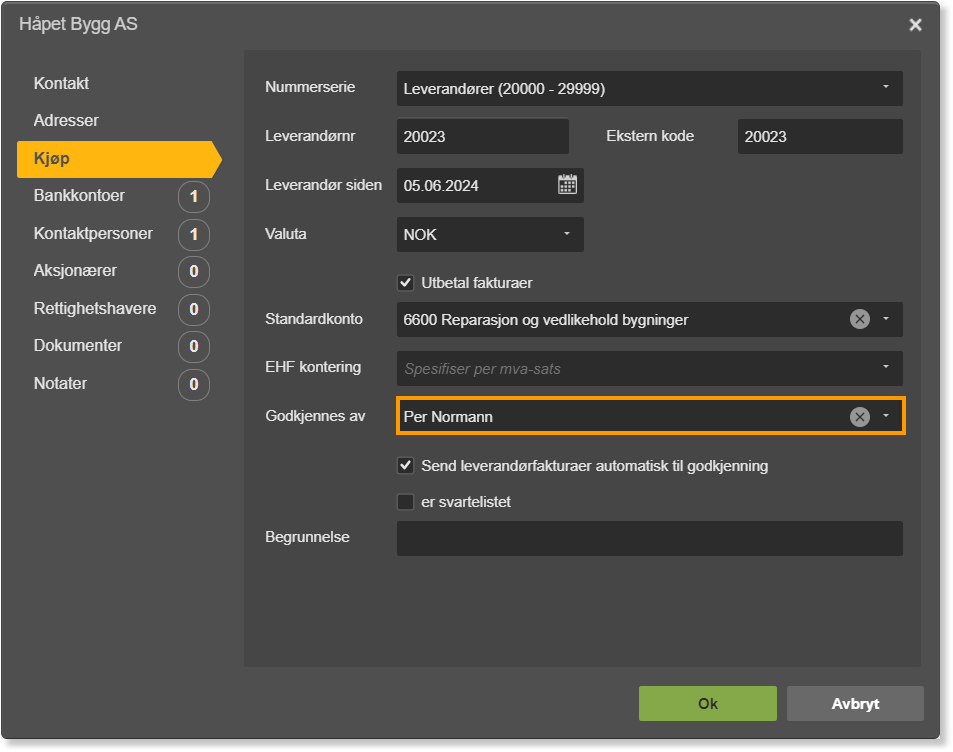
Task: Clear the Godkjennes av value with the X icon
Action: pyautogui.click(x=859, y=416)
